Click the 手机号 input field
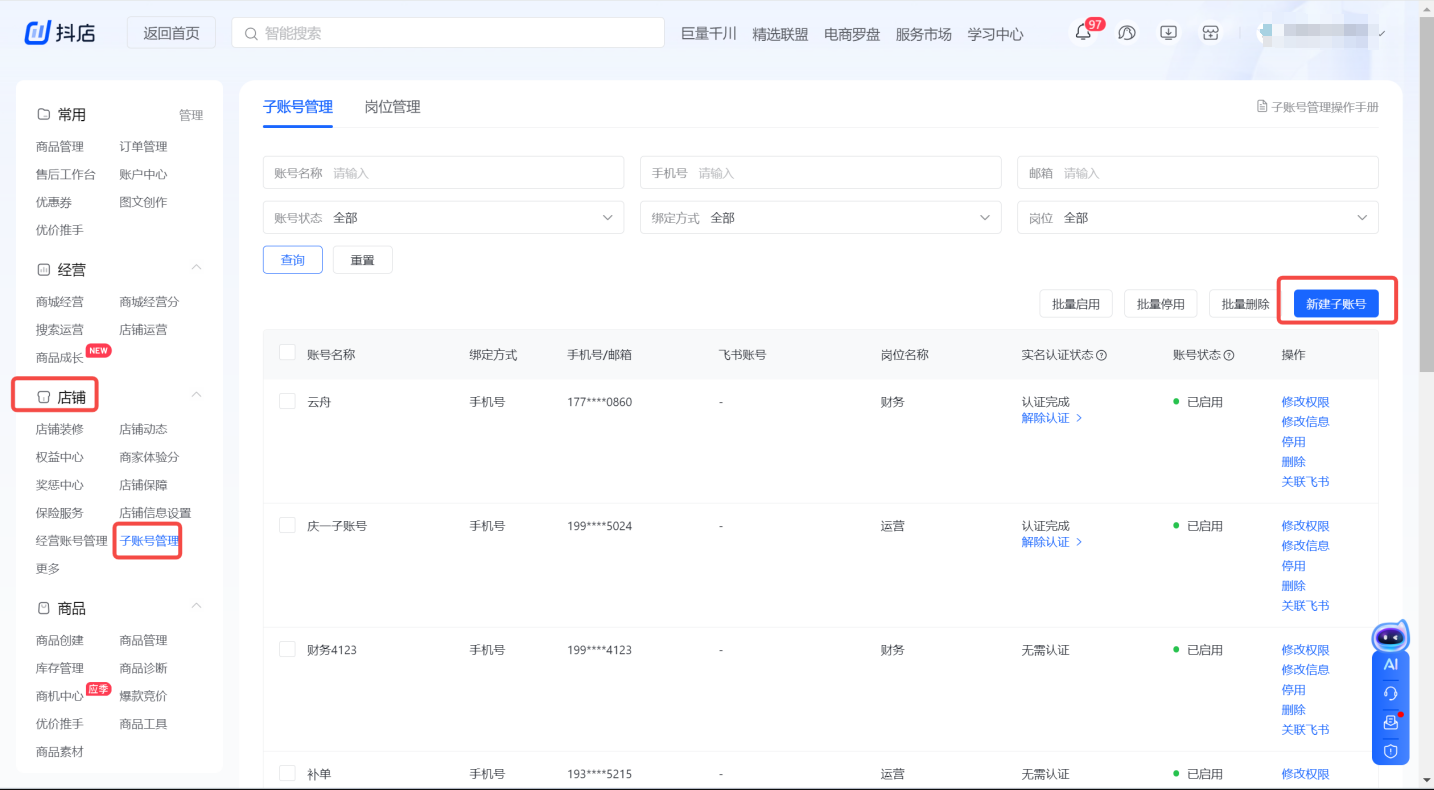 820,172
